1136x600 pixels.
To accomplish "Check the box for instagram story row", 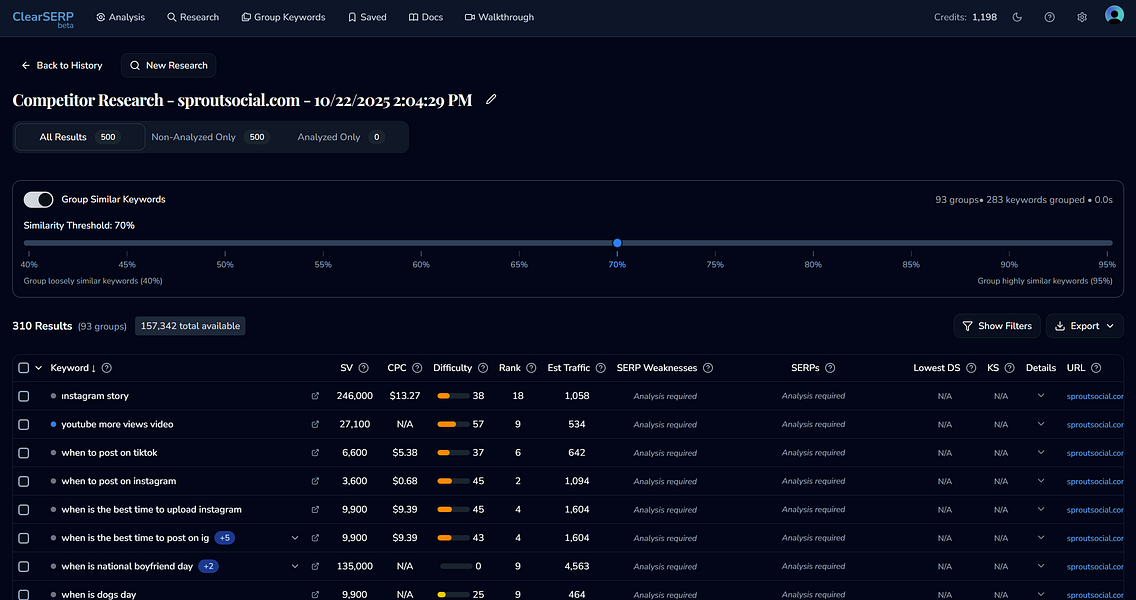I will click(x=23, y=396).
